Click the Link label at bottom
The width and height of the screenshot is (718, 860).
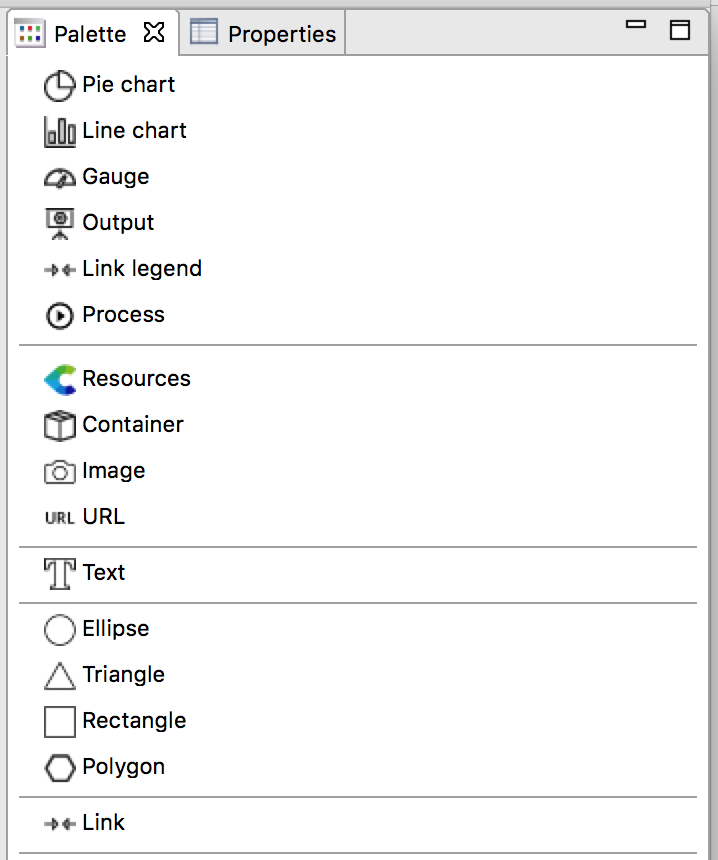pos(104,823)
